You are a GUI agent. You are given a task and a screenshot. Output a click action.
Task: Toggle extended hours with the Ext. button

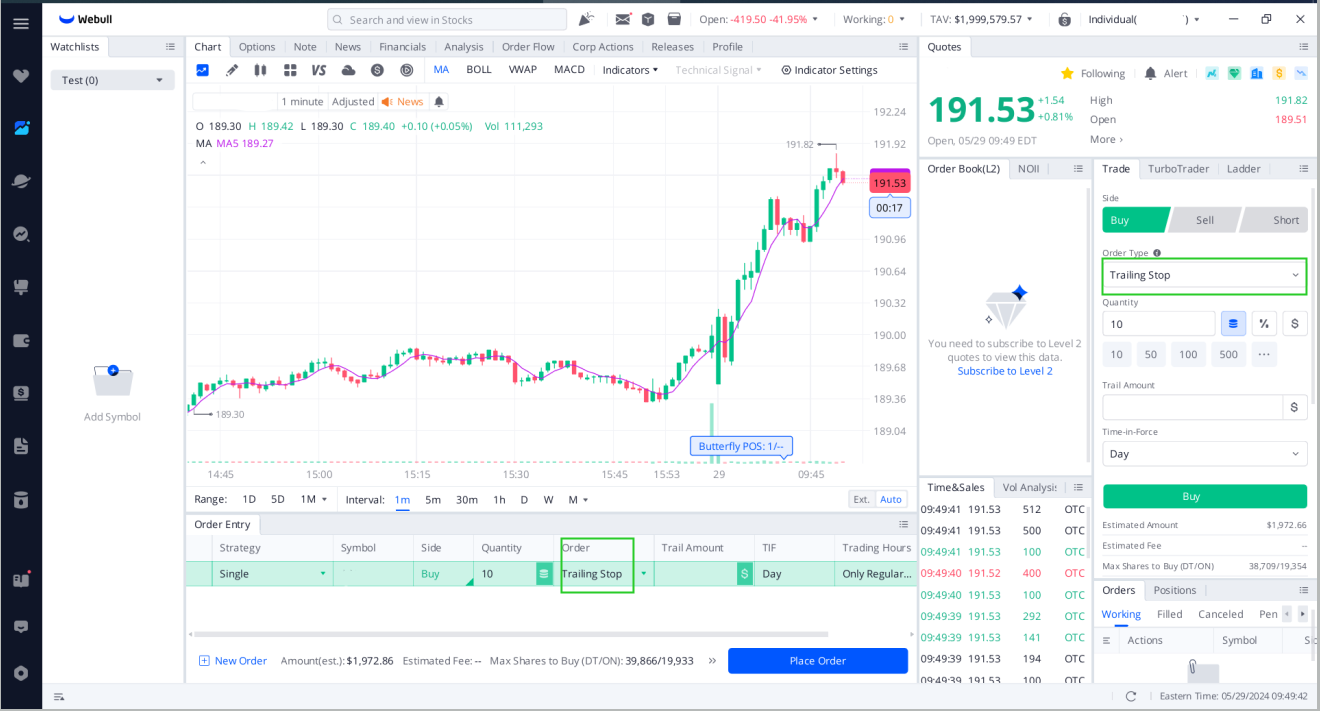tap(861, 499)
